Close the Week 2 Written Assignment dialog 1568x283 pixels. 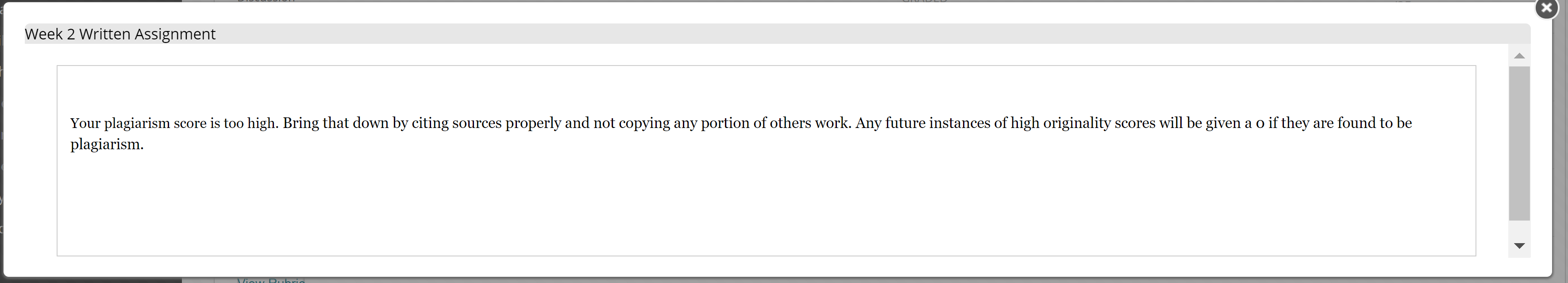point(1546,8)
